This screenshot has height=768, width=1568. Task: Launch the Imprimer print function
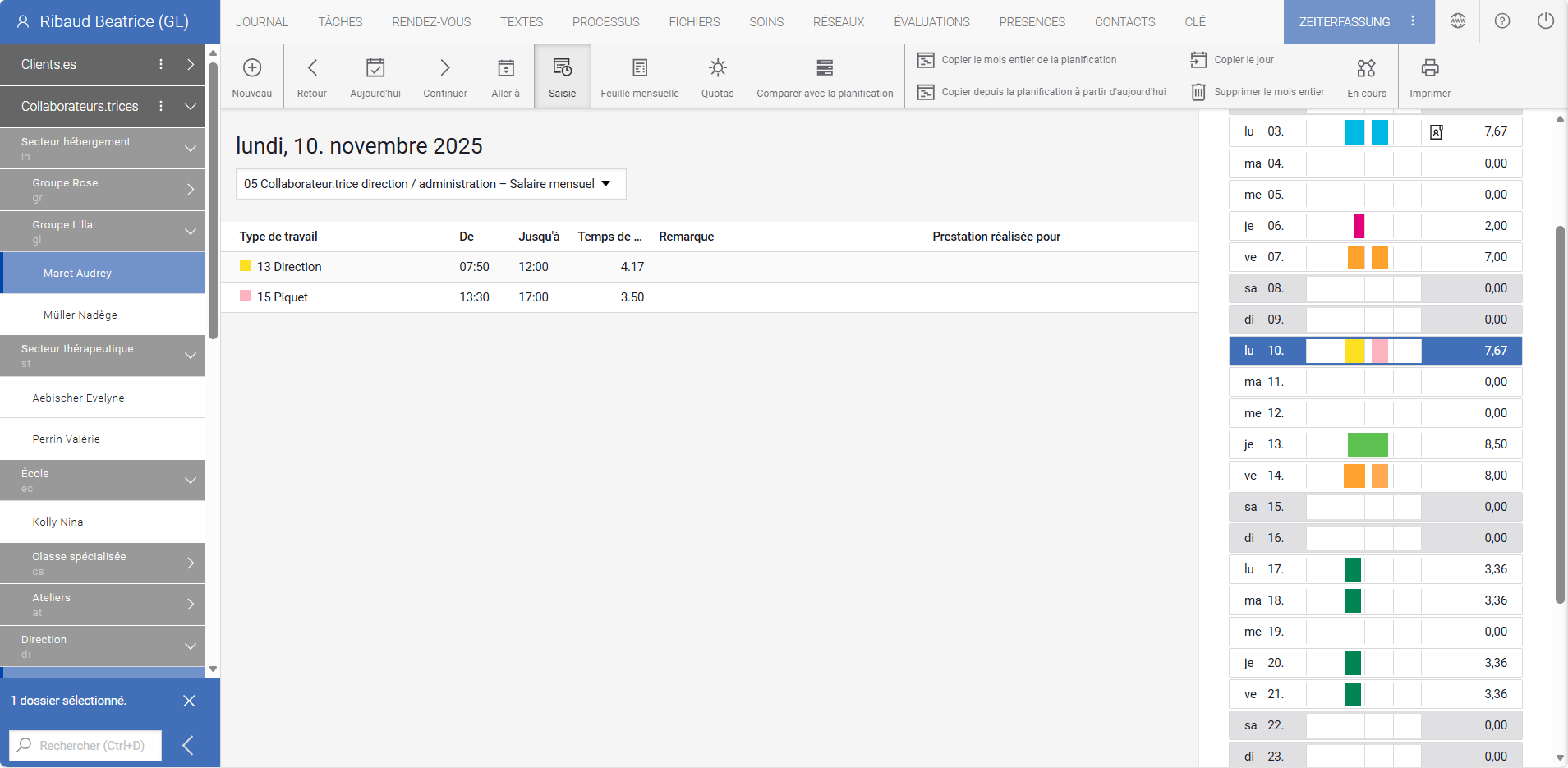(x=1429, y=76)
